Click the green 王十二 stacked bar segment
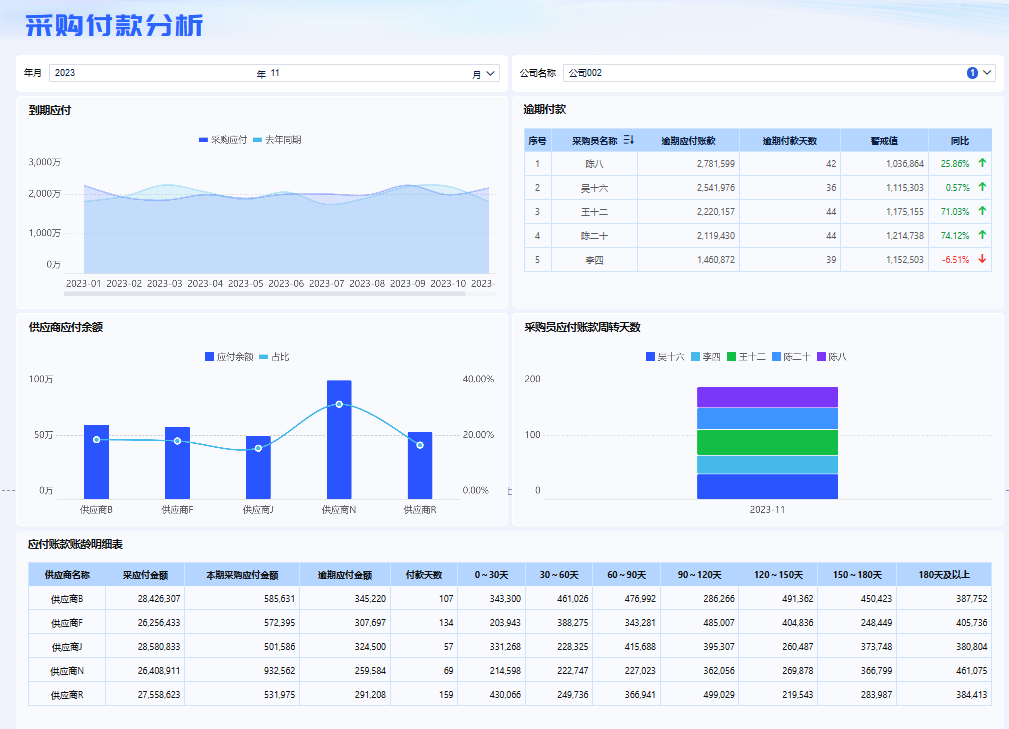 point(767,443)
